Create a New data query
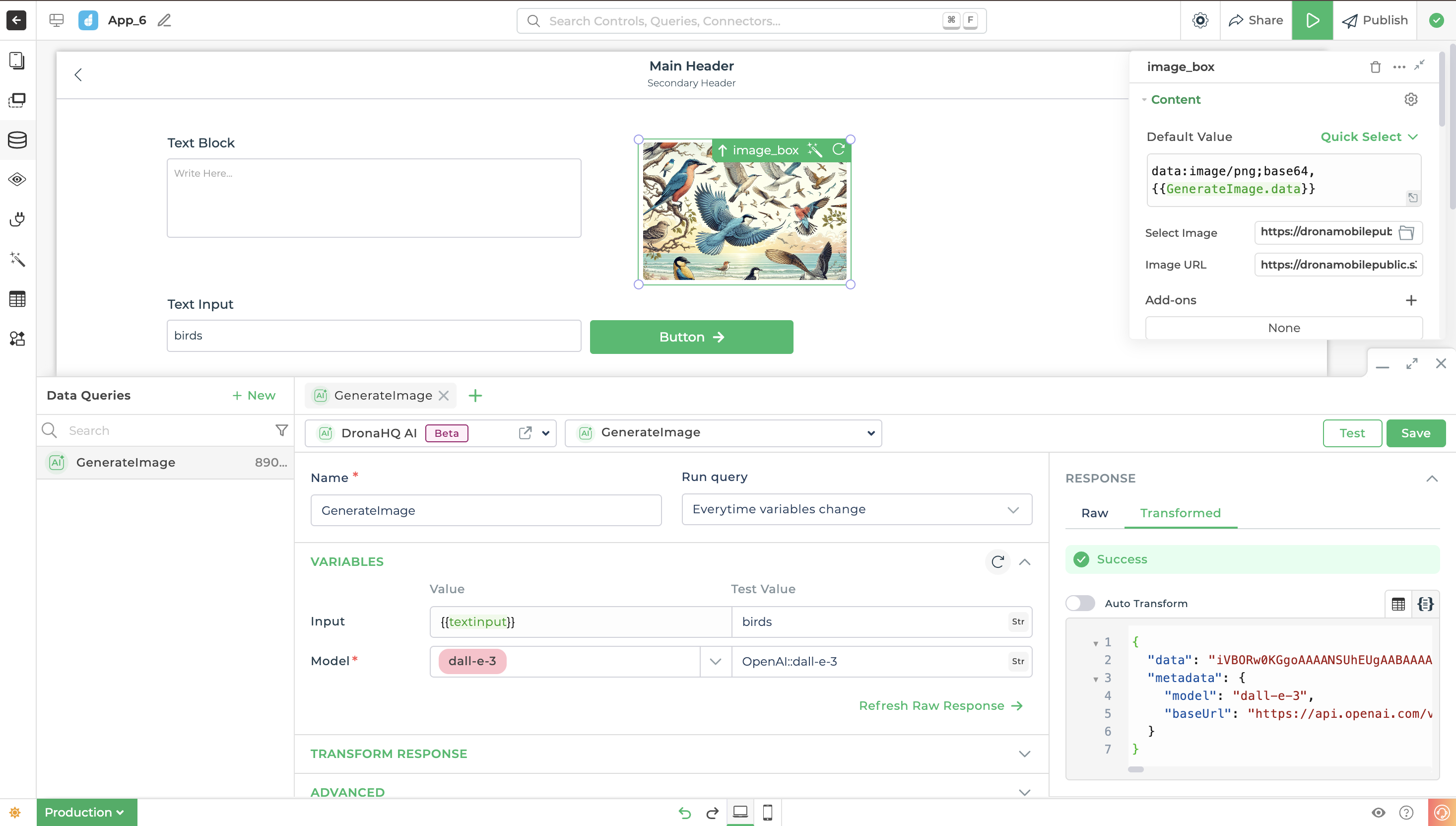The image size is (1456, 826). point(254,396)
